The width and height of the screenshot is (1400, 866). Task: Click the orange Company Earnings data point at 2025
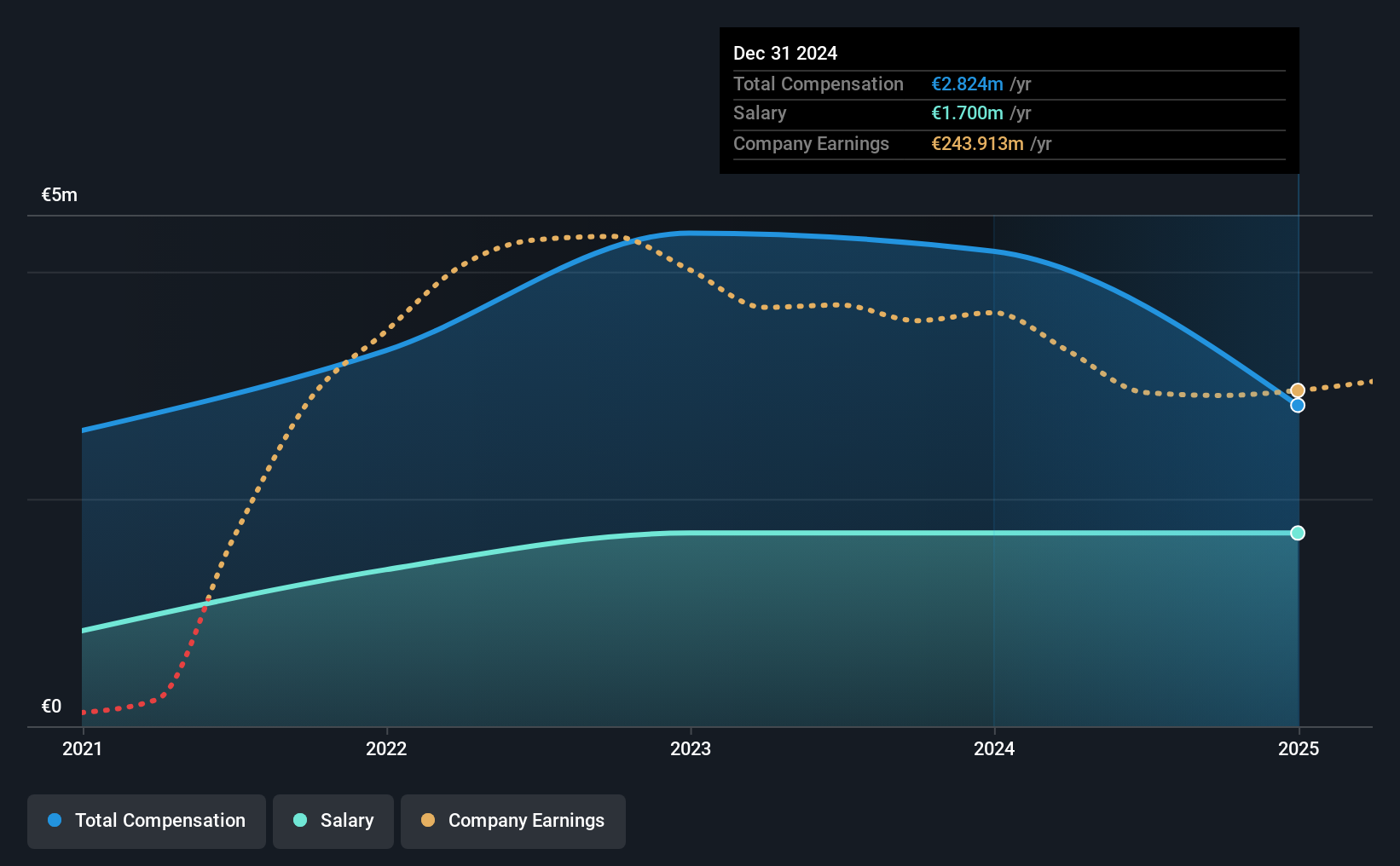(1298, 390)
